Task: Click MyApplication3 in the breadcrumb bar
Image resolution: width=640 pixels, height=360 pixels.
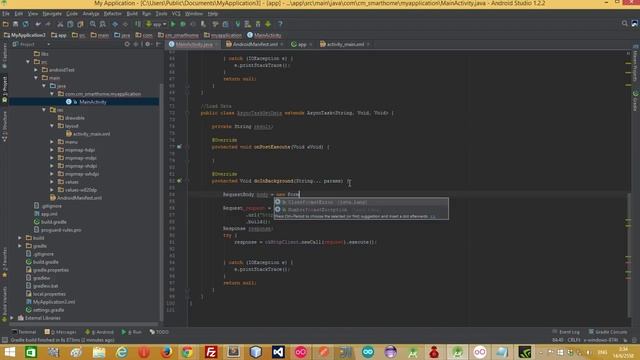Action: pos(25,35)
